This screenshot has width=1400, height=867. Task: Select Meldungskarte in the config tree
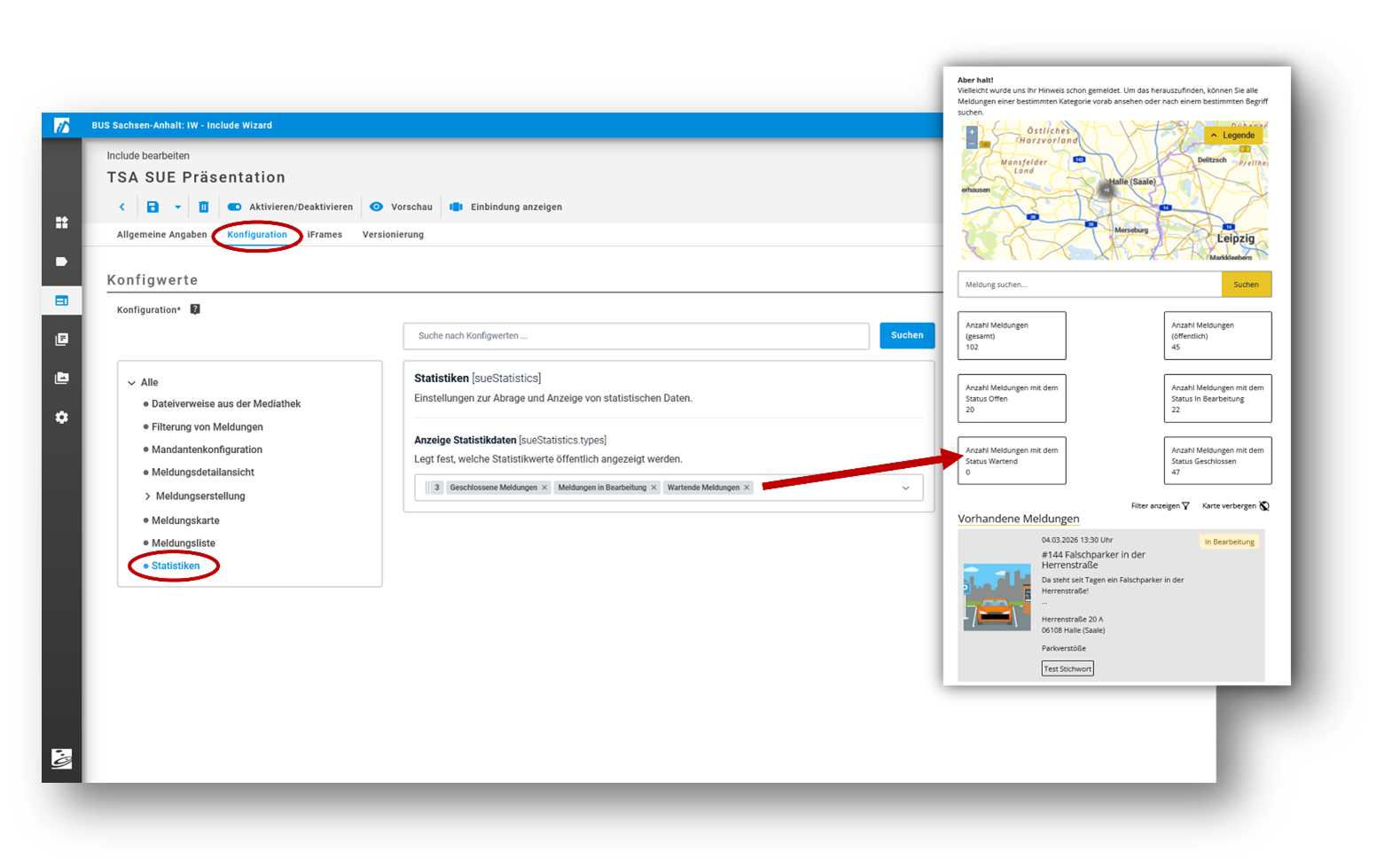click(185, 520)
